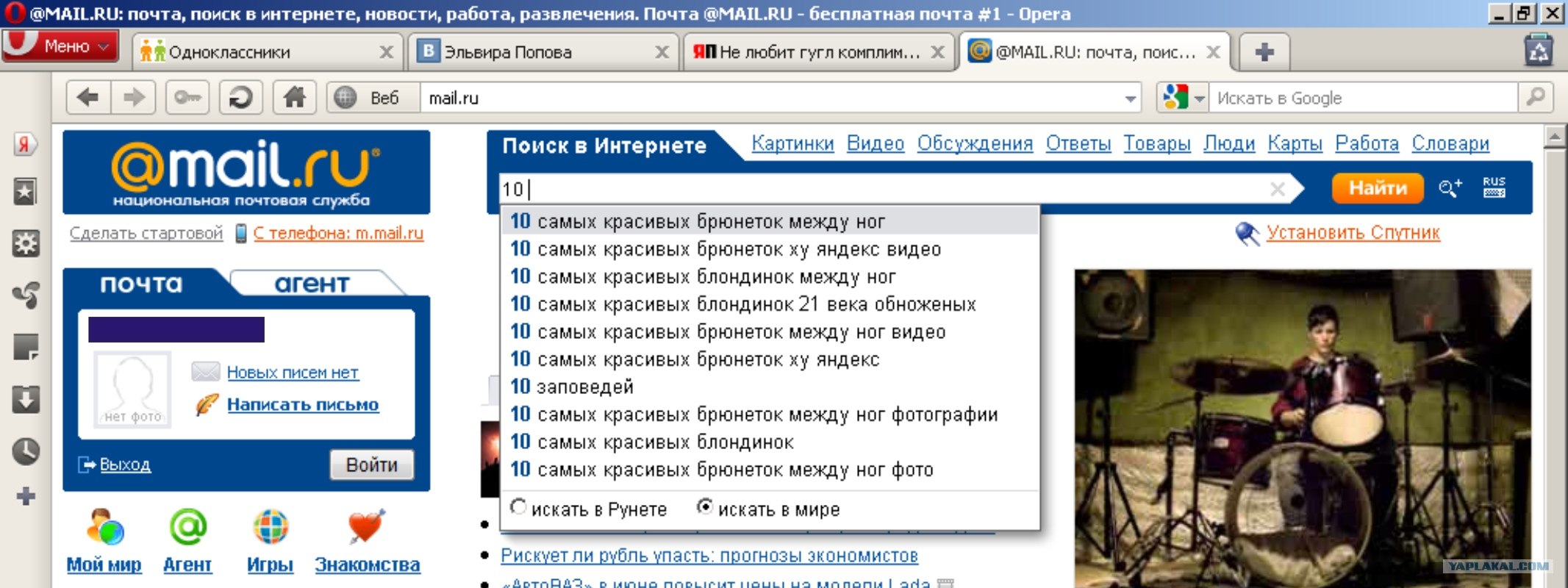Click the 'Написать письмо' link
The width and height of the screenshot is (1568, 588).
[303, 404]
